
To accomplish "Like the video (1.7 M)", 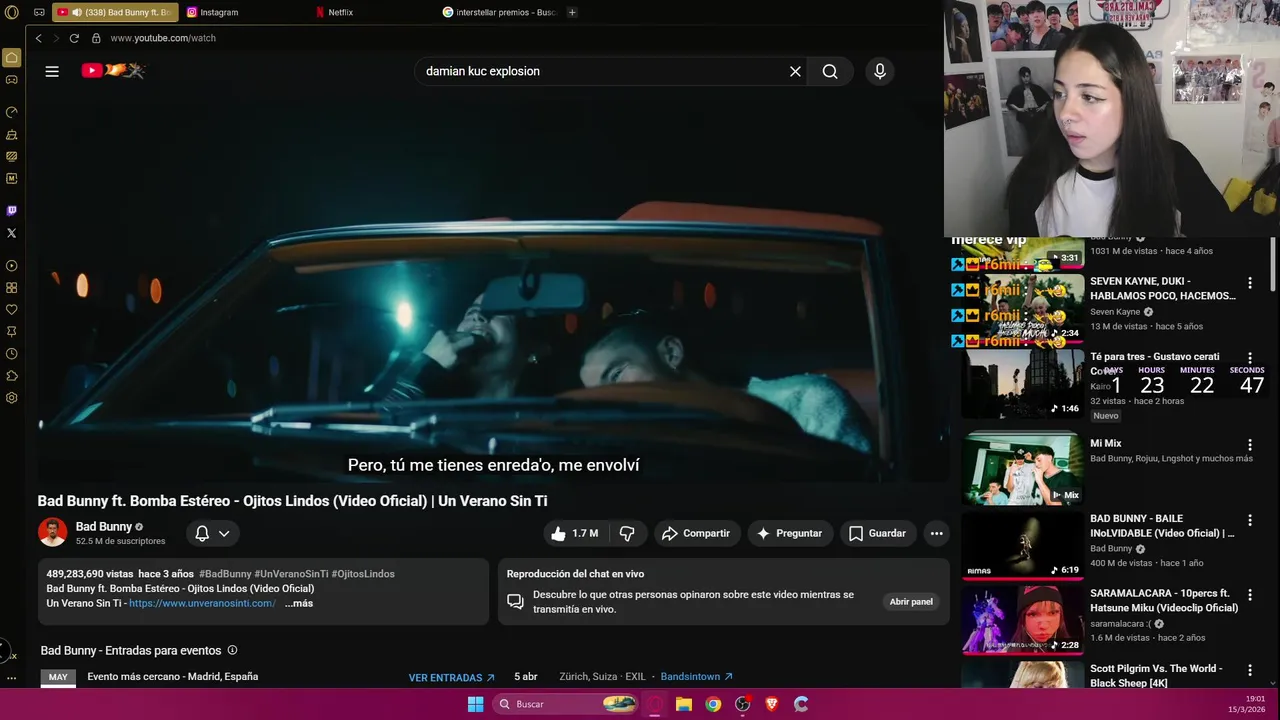I will coord(575,533).
